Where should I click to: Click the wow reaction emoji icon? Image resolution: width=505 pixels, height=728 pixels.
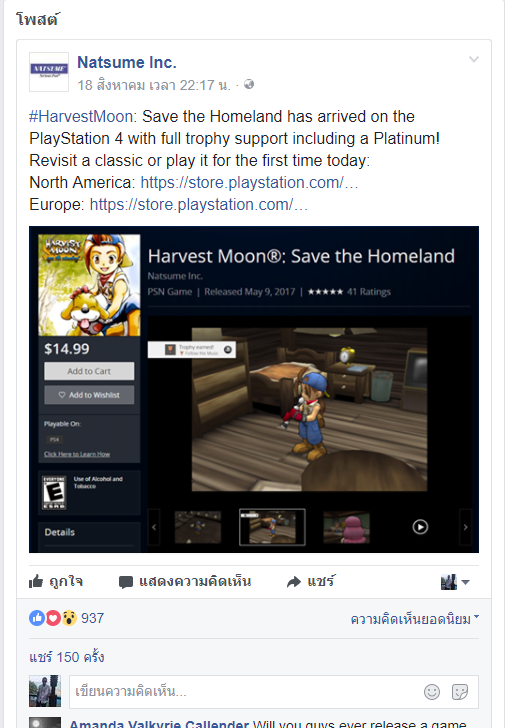tap(69, 618)
